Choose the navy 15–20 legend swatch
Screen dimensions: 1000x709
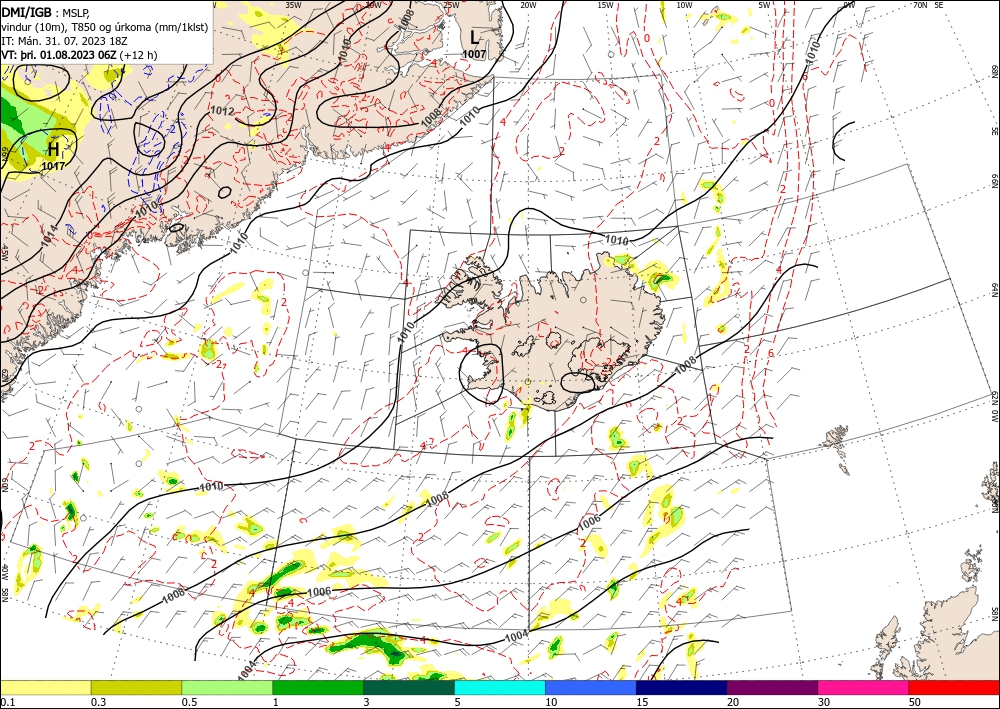coord(682,687)
